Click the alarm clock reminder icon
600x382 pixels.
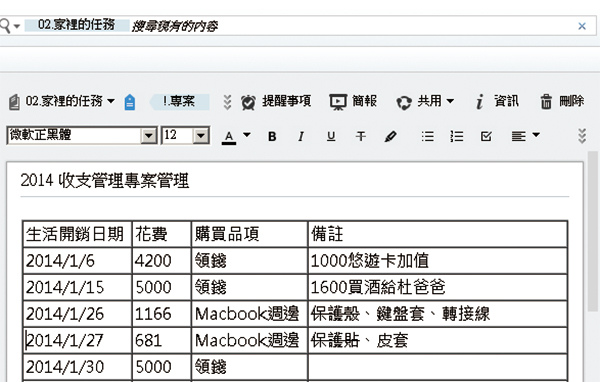248,102
